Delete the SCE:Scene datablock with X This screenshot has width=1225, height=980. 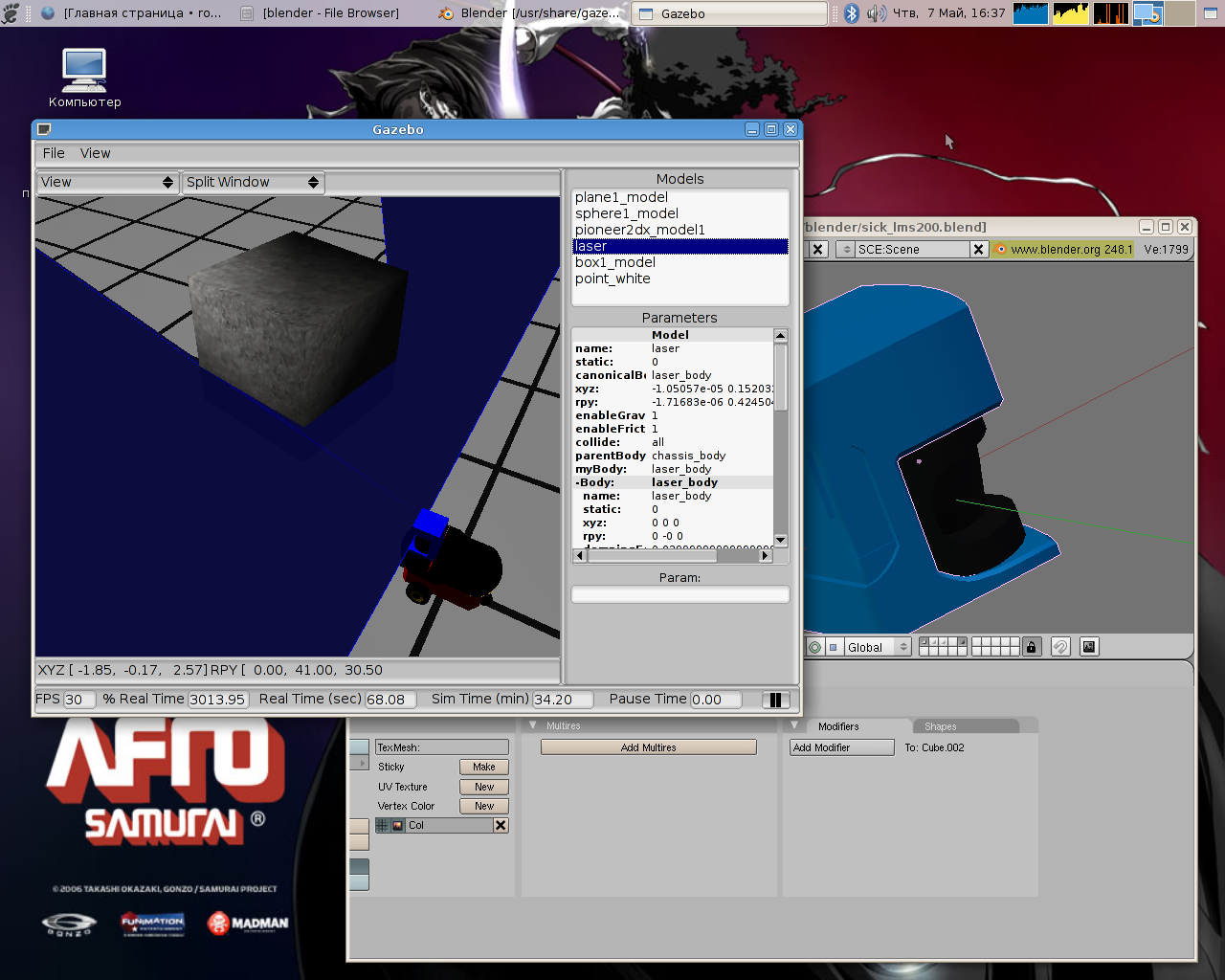[978, 250]
